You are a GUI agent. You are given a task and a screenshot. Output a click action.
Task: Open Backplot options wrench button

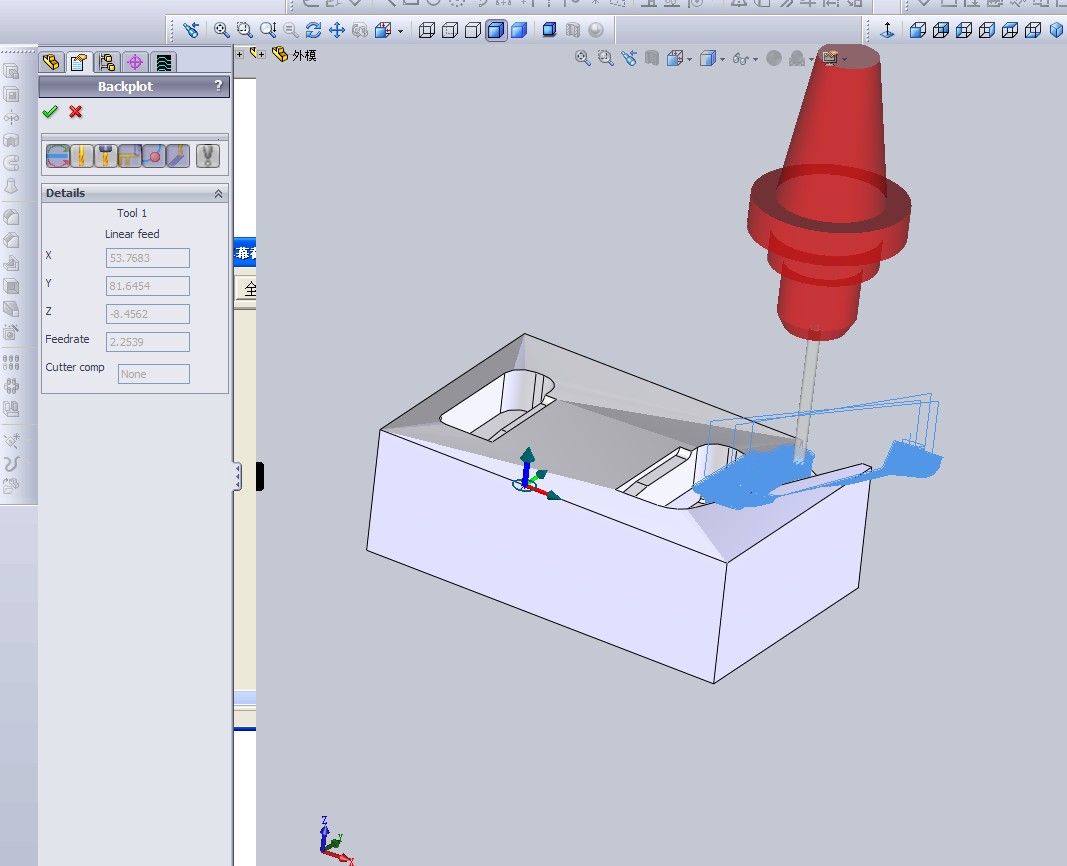[208, 156]
